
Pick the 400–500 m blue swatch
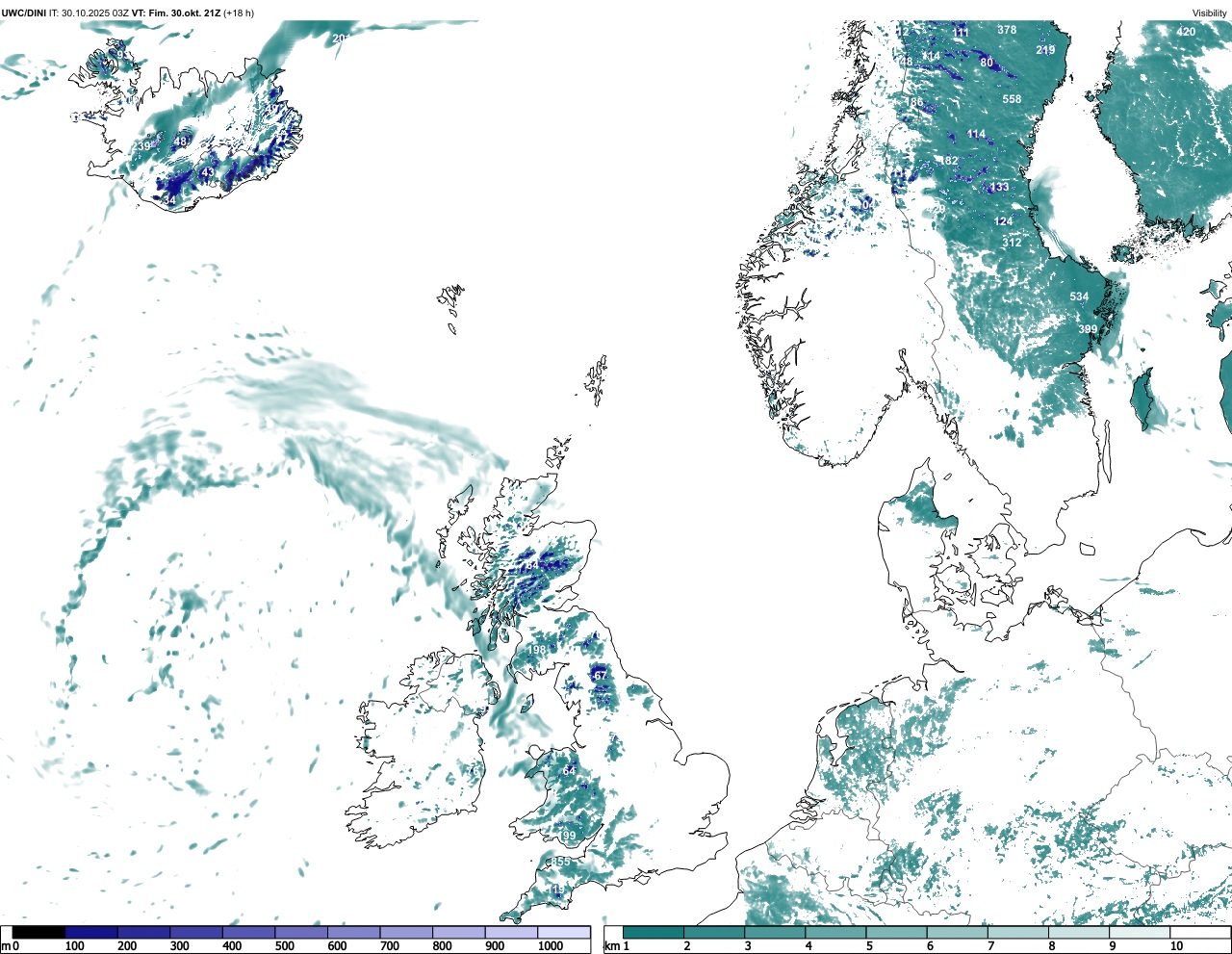tap(249, 932)
